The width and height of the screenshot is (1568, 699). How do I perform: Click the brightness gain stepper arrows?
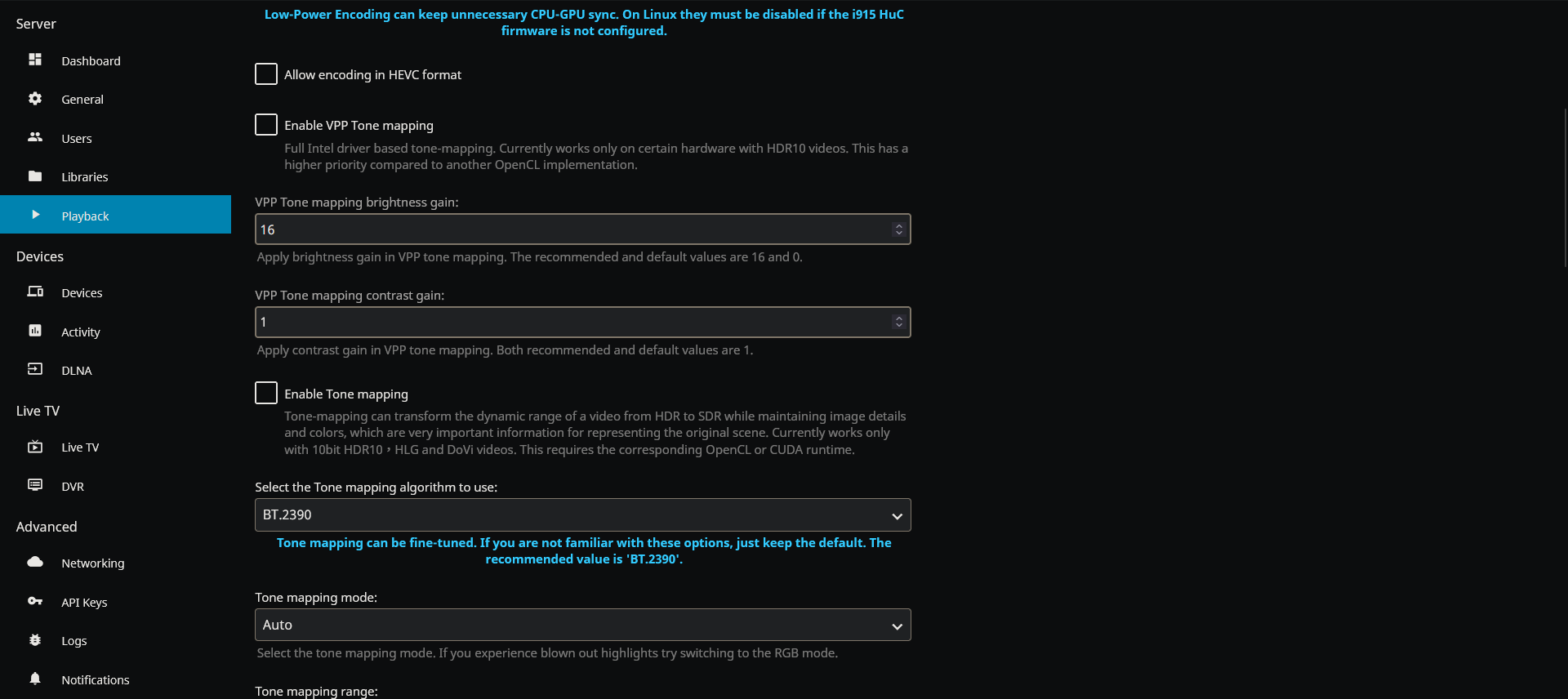[898, 229]
